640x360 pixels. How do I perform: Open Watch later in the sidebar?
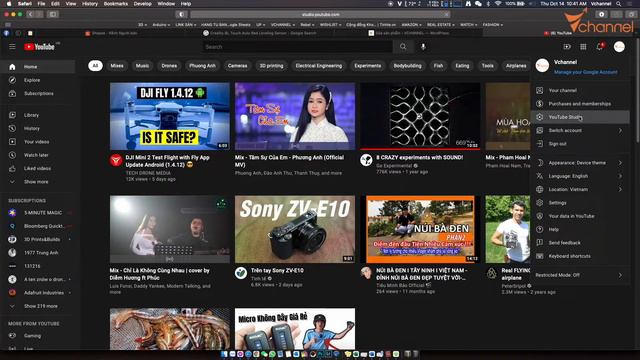point(38,155)
